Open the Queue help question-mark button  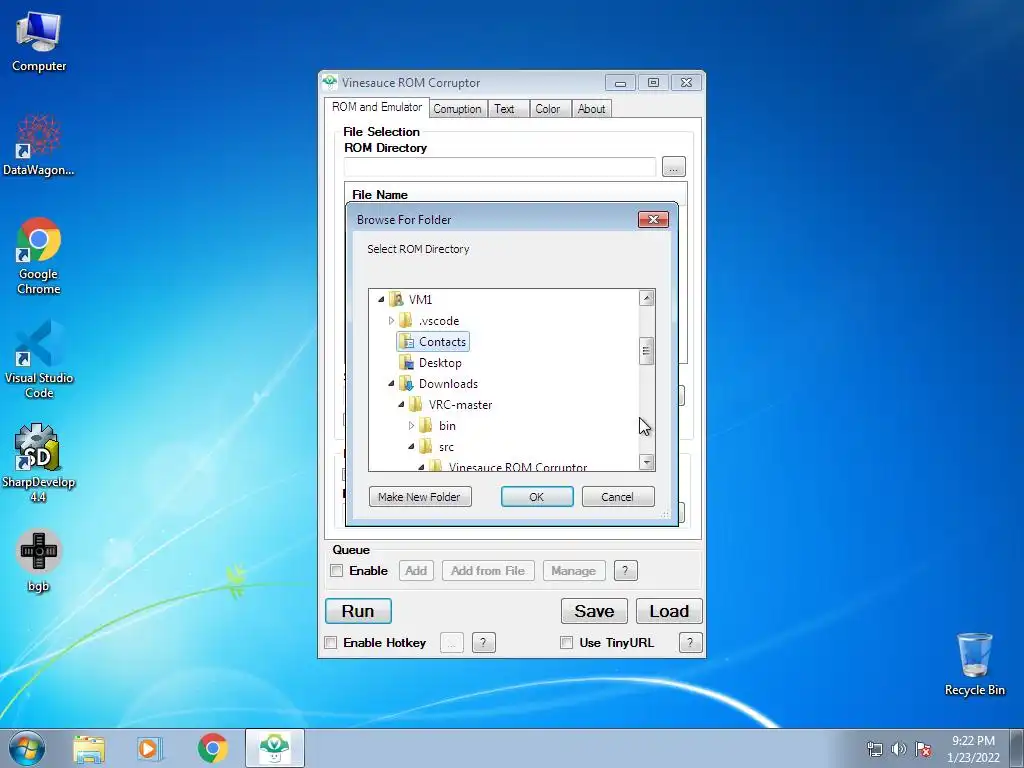click(x=625, y=570)
